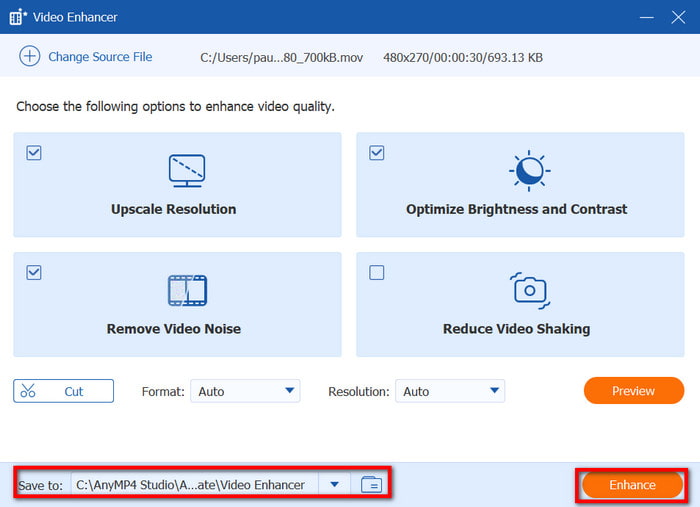Click the Video Enhancer app icon
Image resolution: width=700 pixels, height=507 pixels.
pos(18,17)
